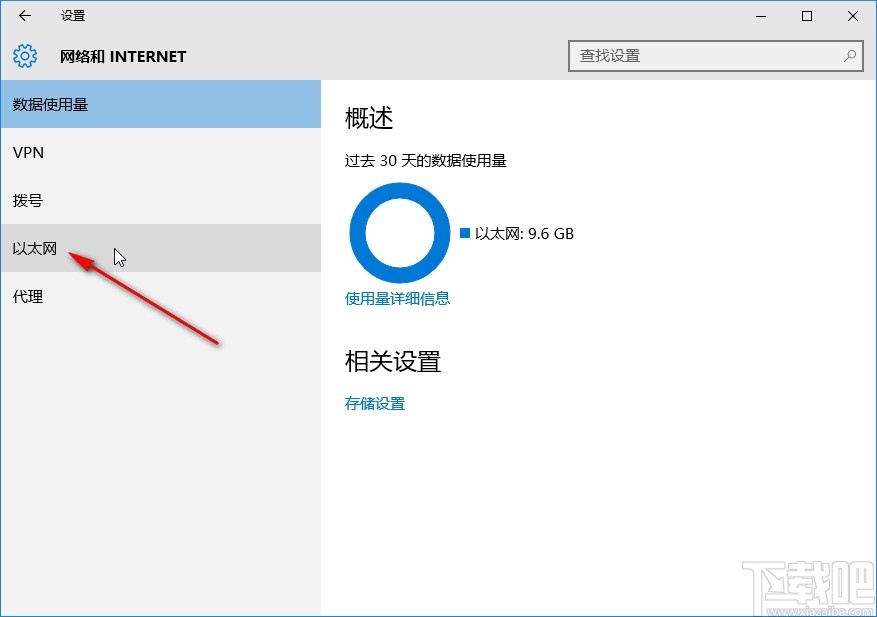Open 数据使用量 in the sidebar

[48, 104]
